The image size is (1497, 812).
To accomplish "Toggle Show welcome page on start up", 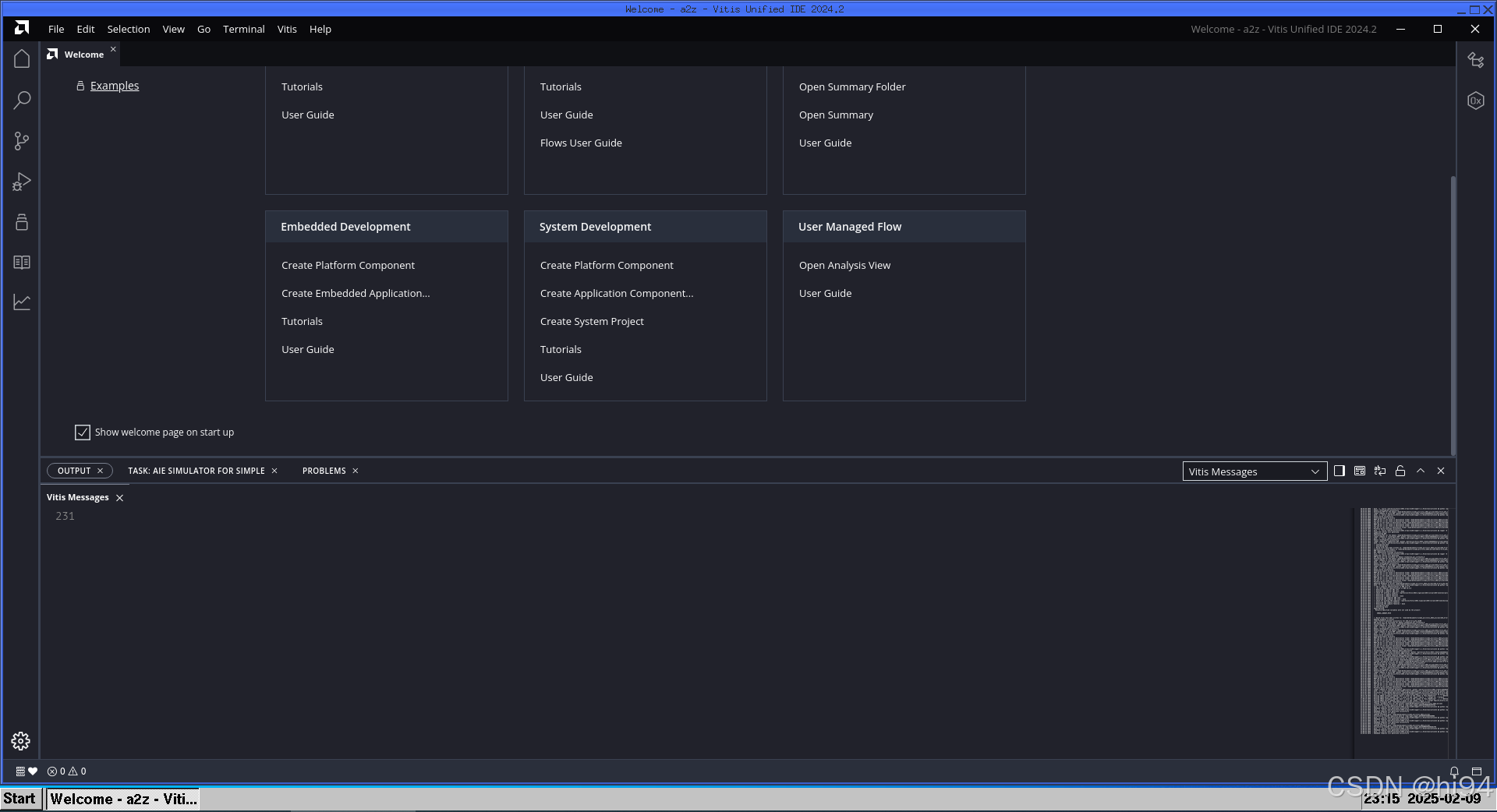I will click(83, 432).
